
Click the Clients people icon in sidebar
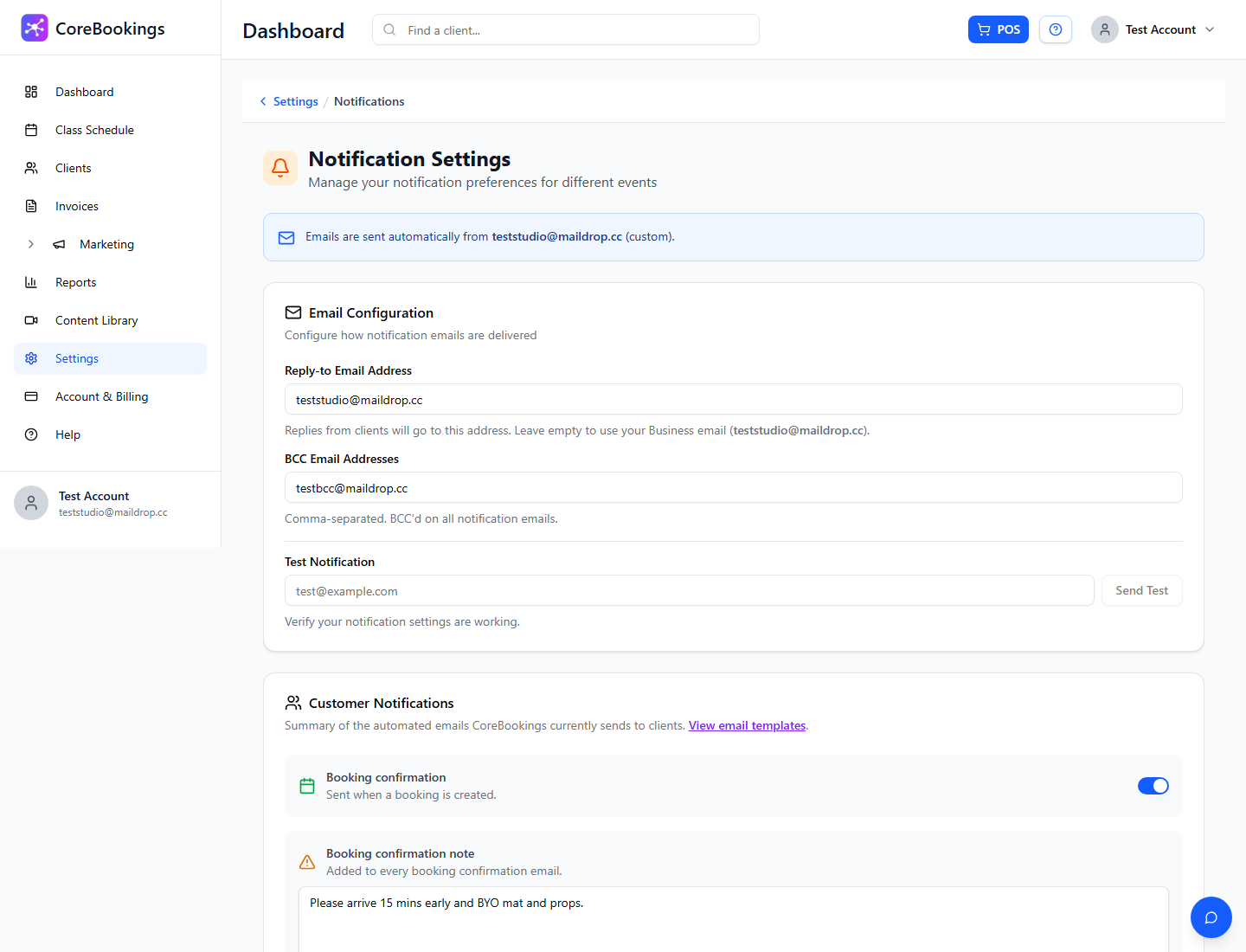[x=31, y=168]
